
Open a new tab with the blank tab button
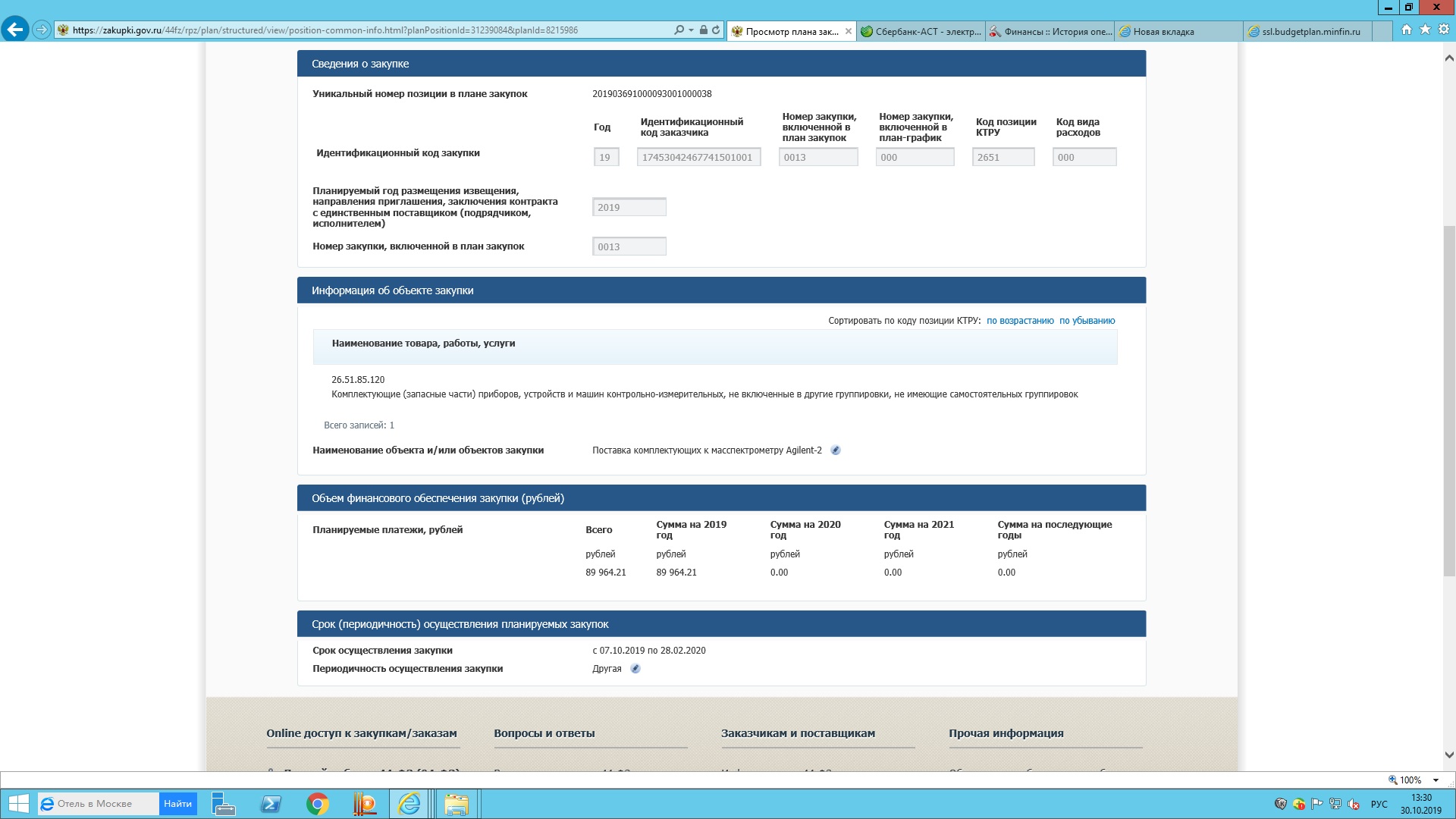(1382, 31)
